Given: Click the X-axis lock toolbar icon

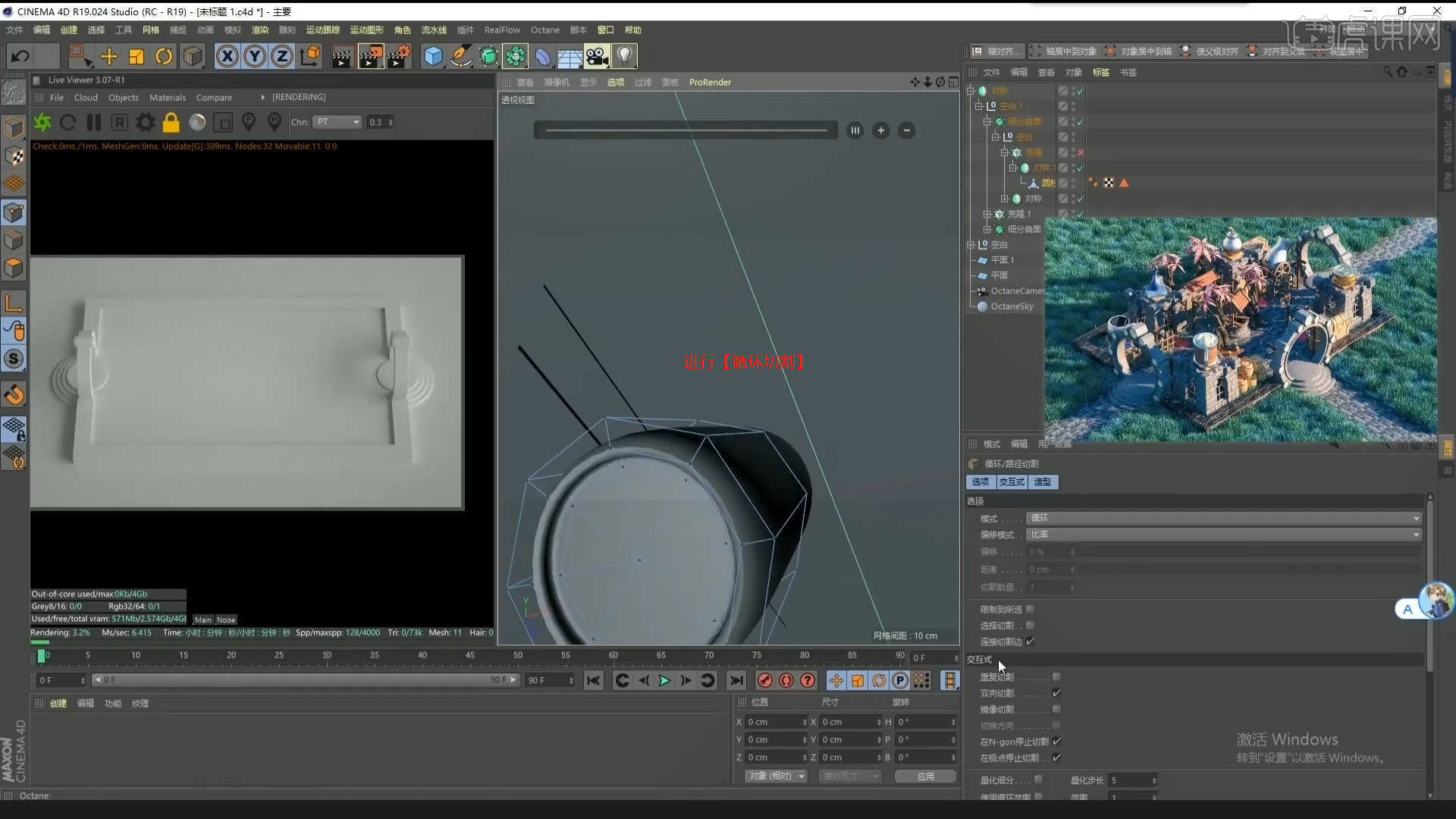Looking at the screenshot, I should click(227, 55).
